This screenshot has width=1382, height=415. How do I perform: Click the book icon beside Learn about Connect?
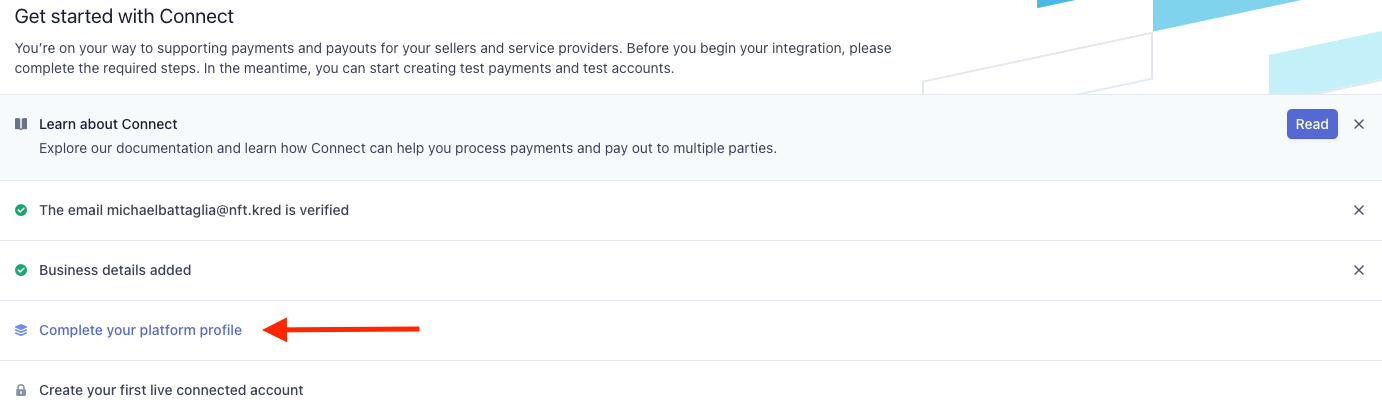tap(21, 124)
